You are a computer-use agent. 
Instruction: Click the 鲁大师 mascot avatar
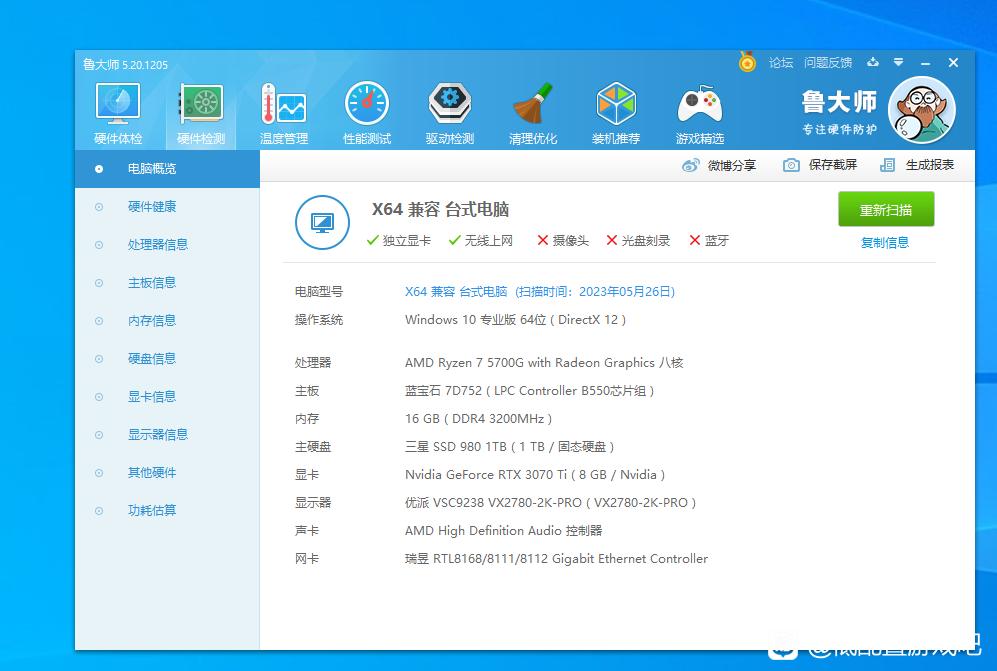921,110
